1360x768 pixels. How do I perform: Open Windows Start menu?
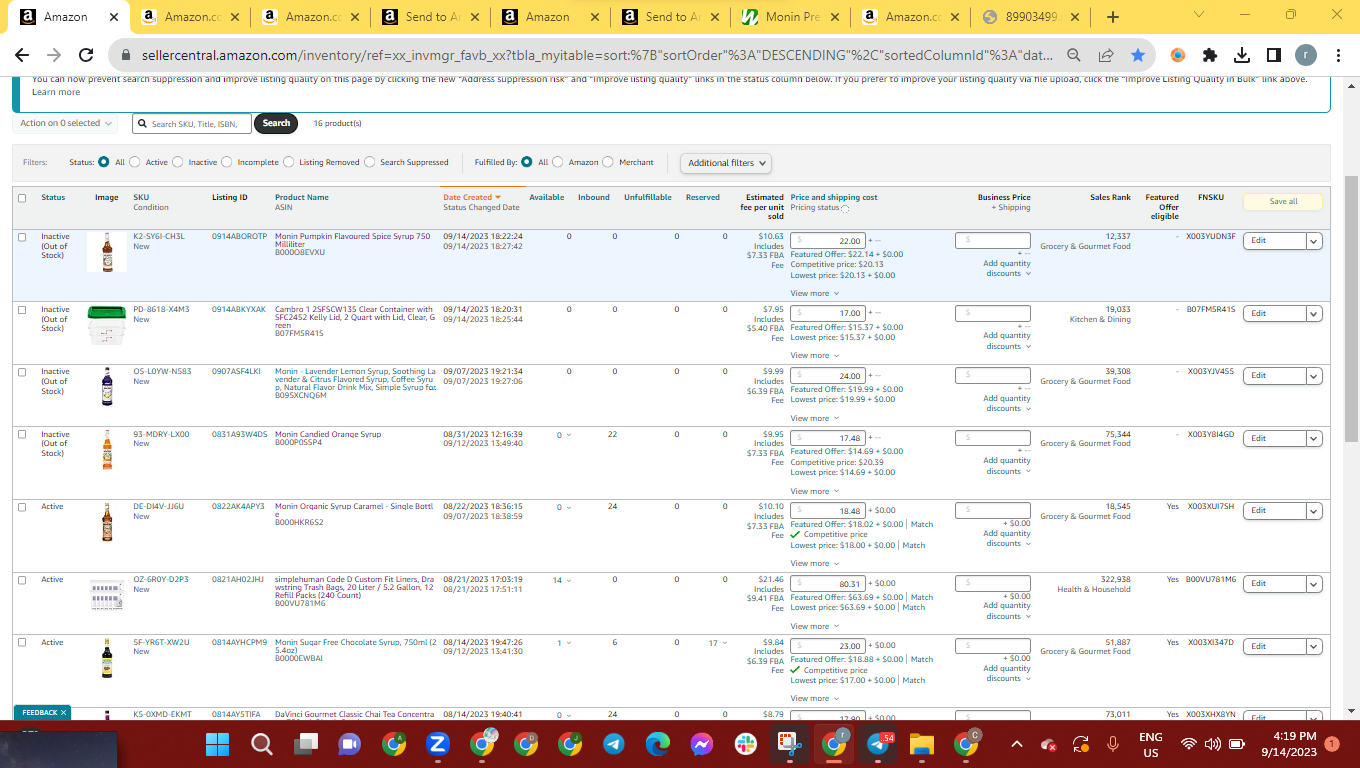point(217,744)
